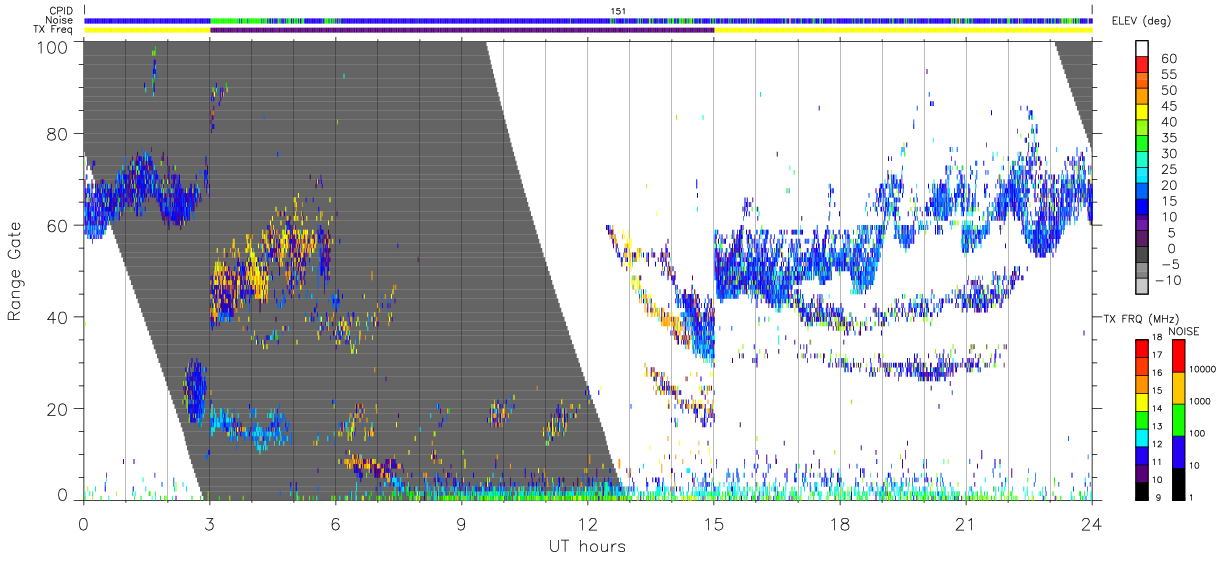Click the Range Gate tick label 40
The height and width of the screenshot is (567, 1228).
click(57, 317)
